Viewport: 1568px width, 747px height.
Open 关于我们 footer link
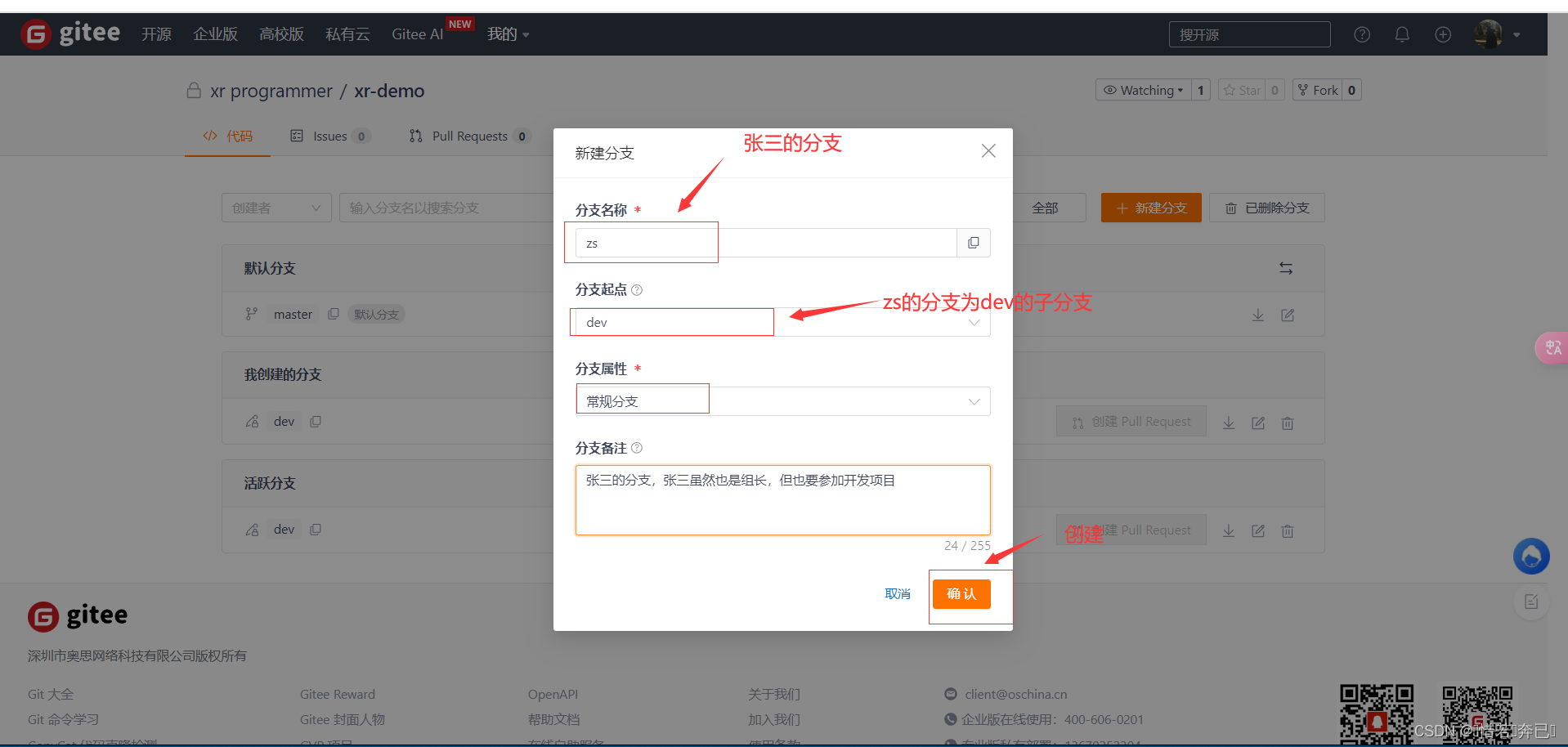773,694
